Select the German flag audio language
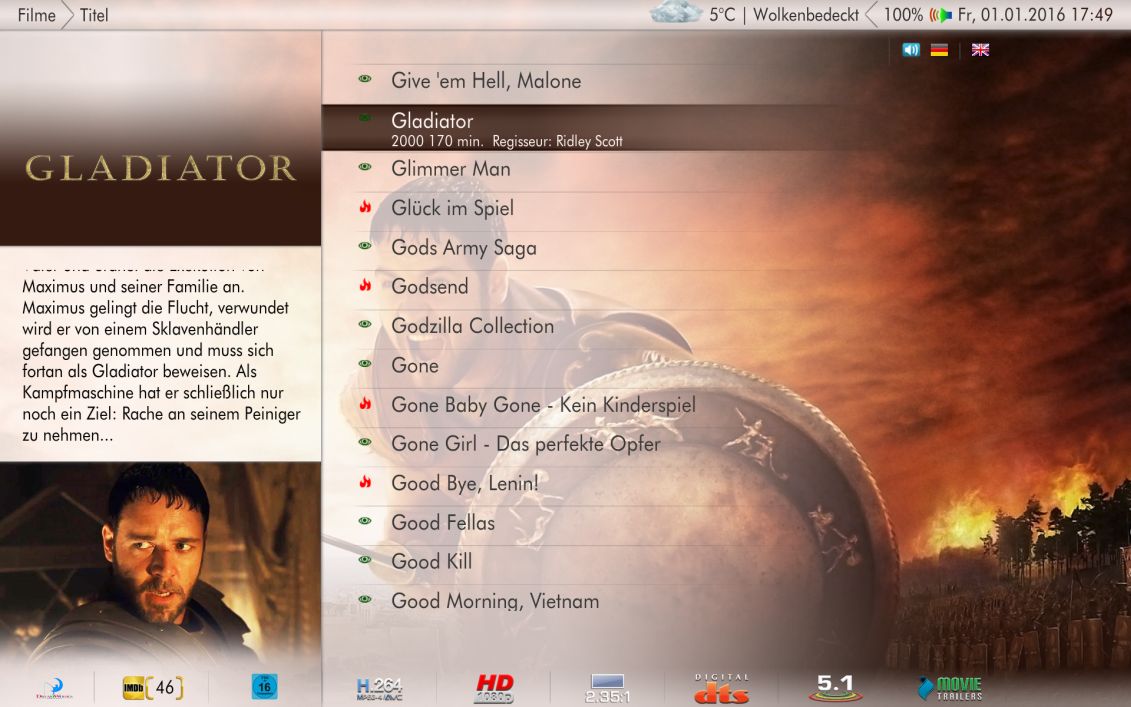This screenshot has height=707, width=1131. tap(939, 50)
